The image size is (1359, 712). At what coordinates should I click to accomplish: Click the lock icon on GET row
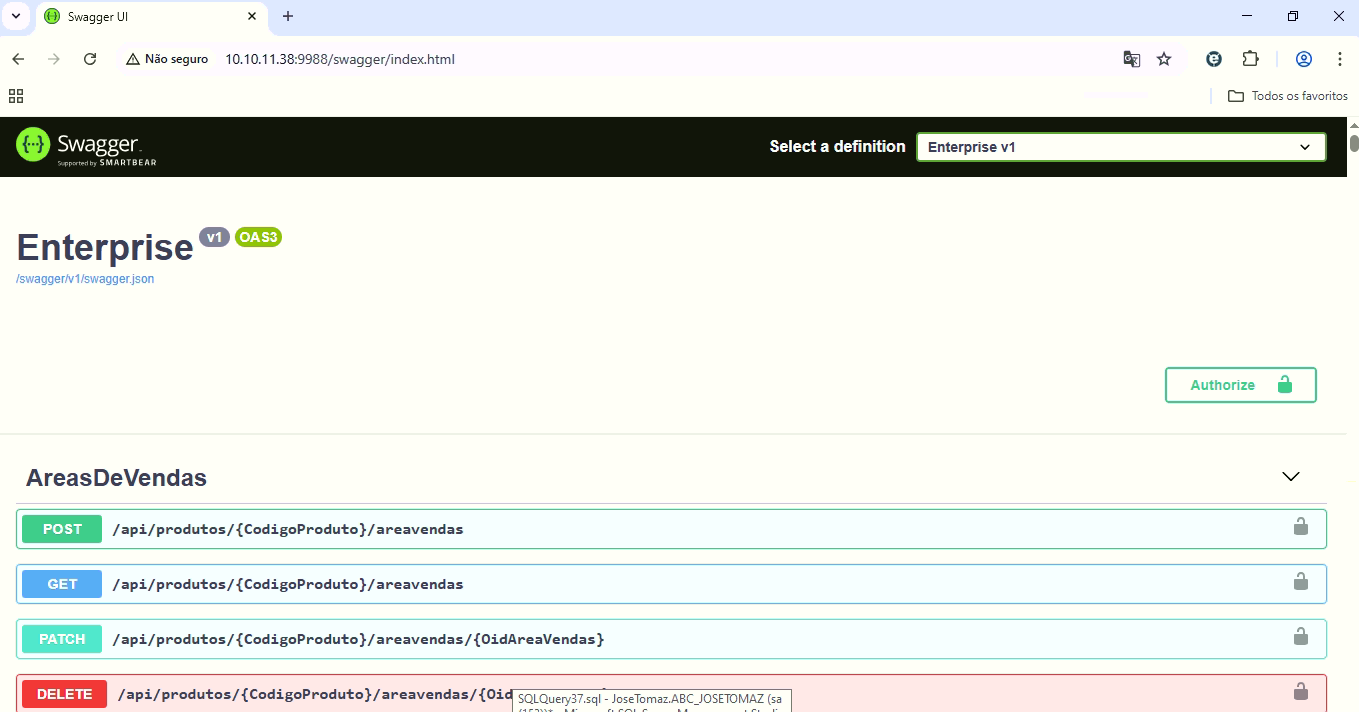click(x=1301, y=581)
